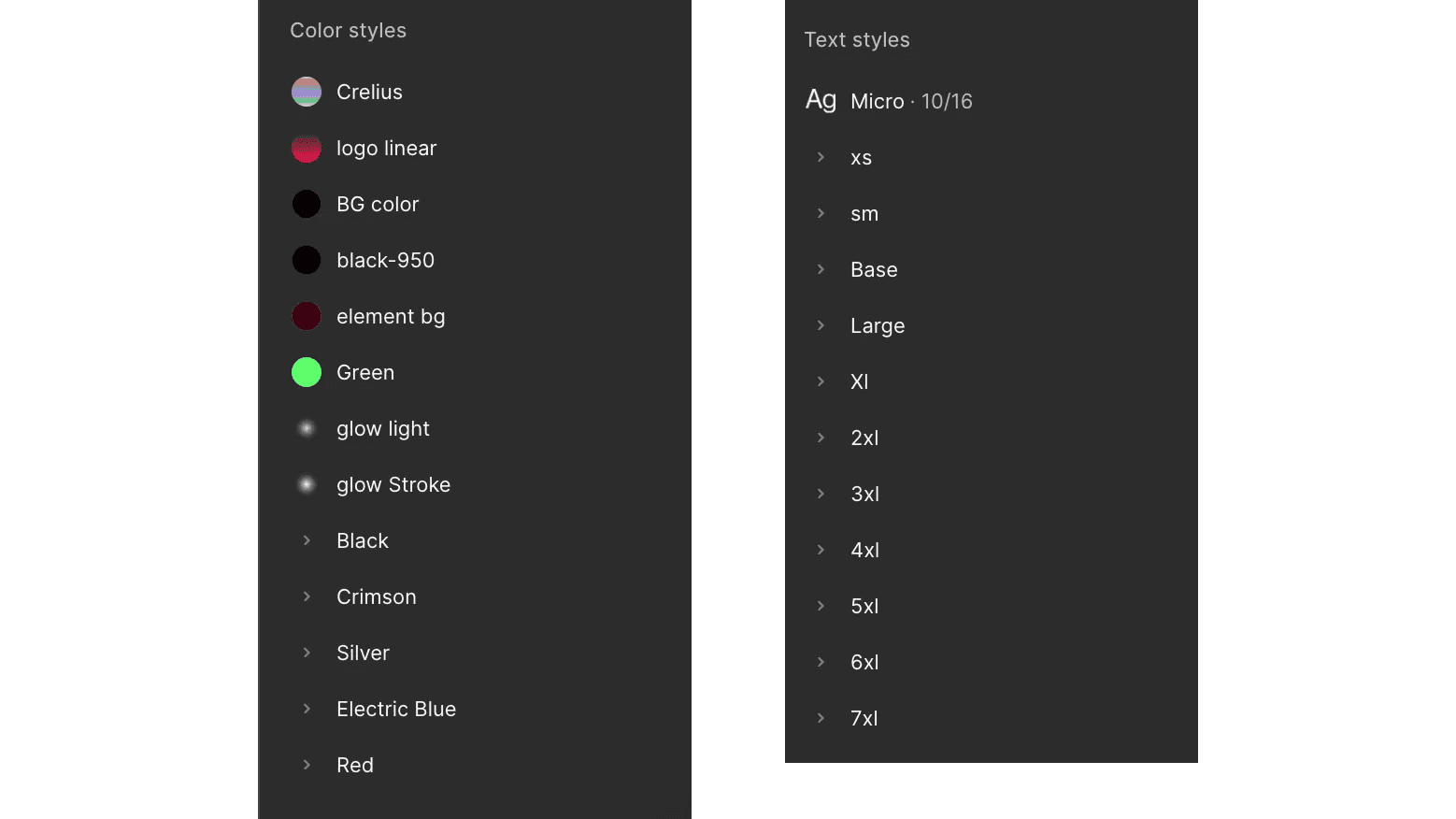Image resolution: width=1456 pixels, height=819 pixels.
Task: Expand the Silver color group chevron
Action: click(307, 653)
